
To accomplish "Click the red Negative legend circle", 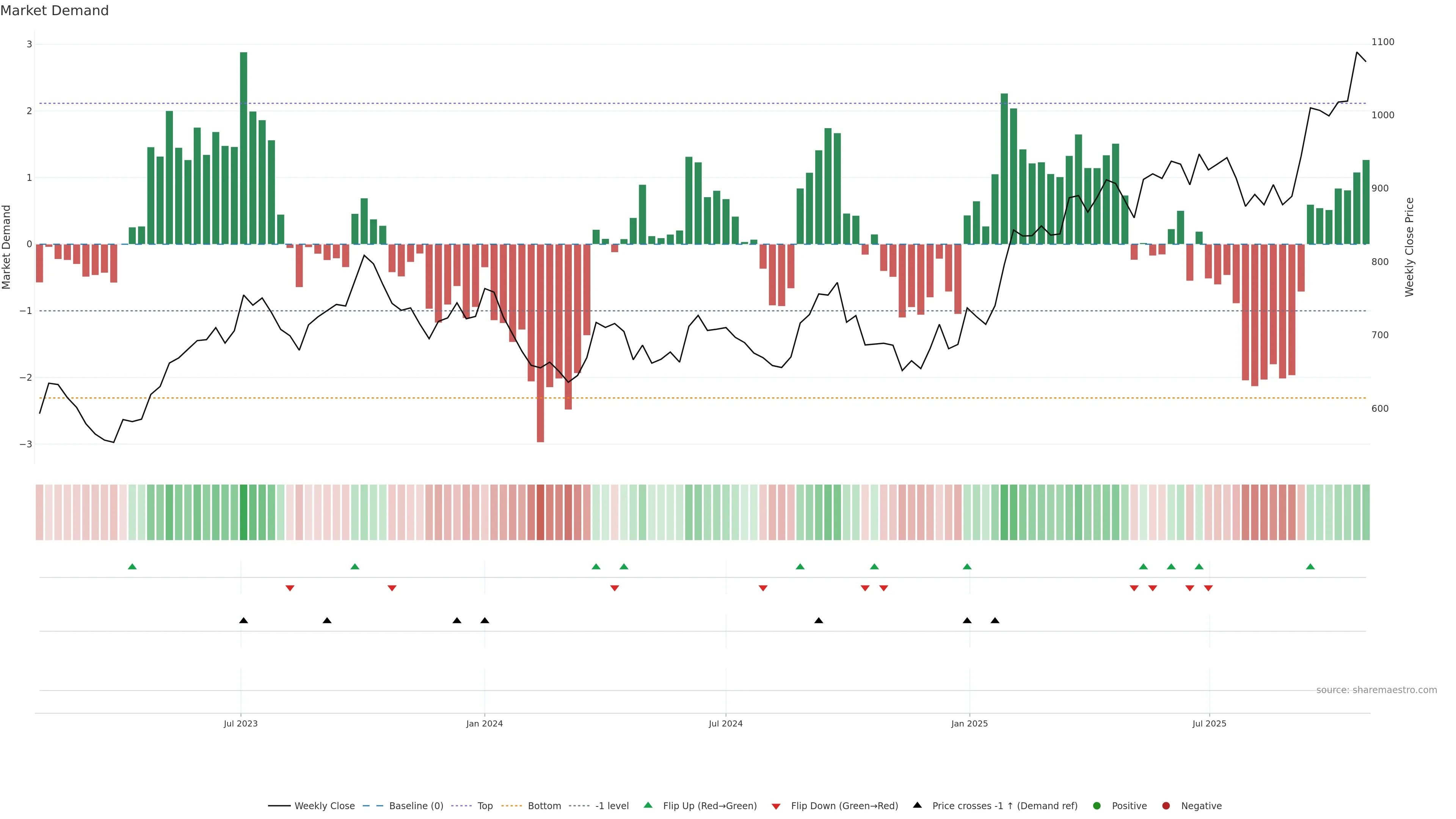I will click(1166, 806).
